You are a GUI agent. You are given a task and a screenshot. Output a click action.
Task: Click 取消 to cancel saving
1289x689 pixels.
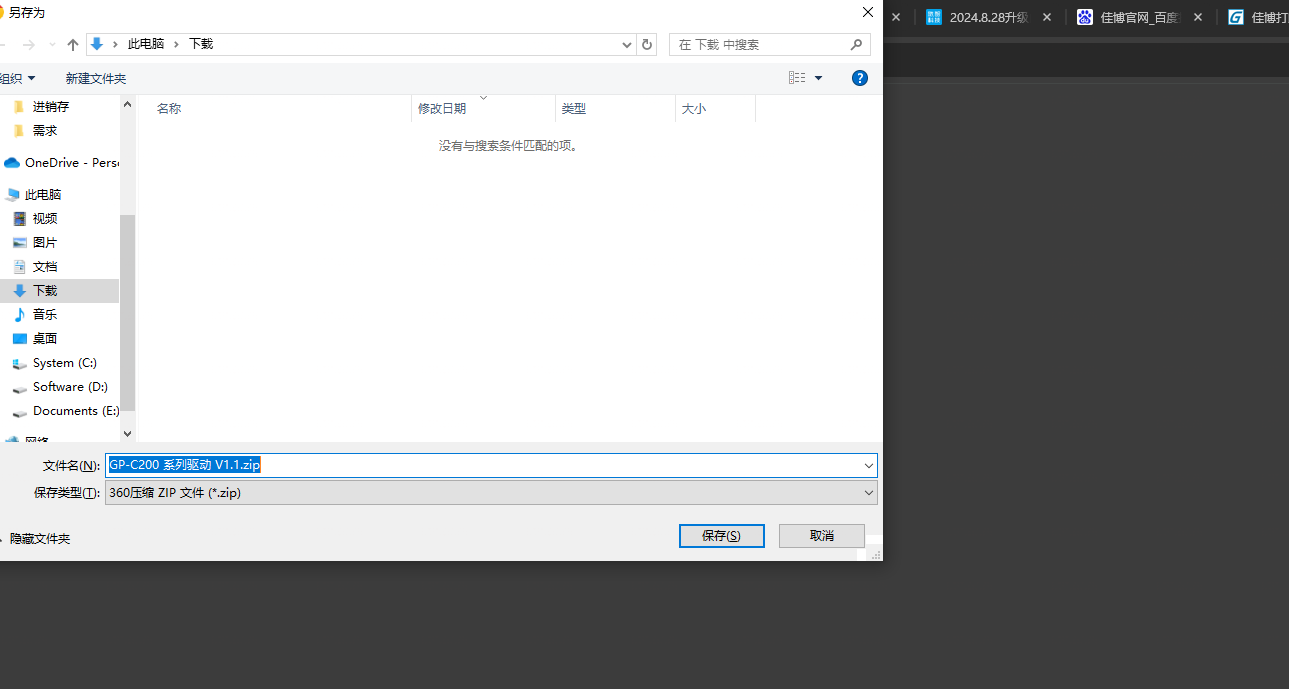coord(821,536)
